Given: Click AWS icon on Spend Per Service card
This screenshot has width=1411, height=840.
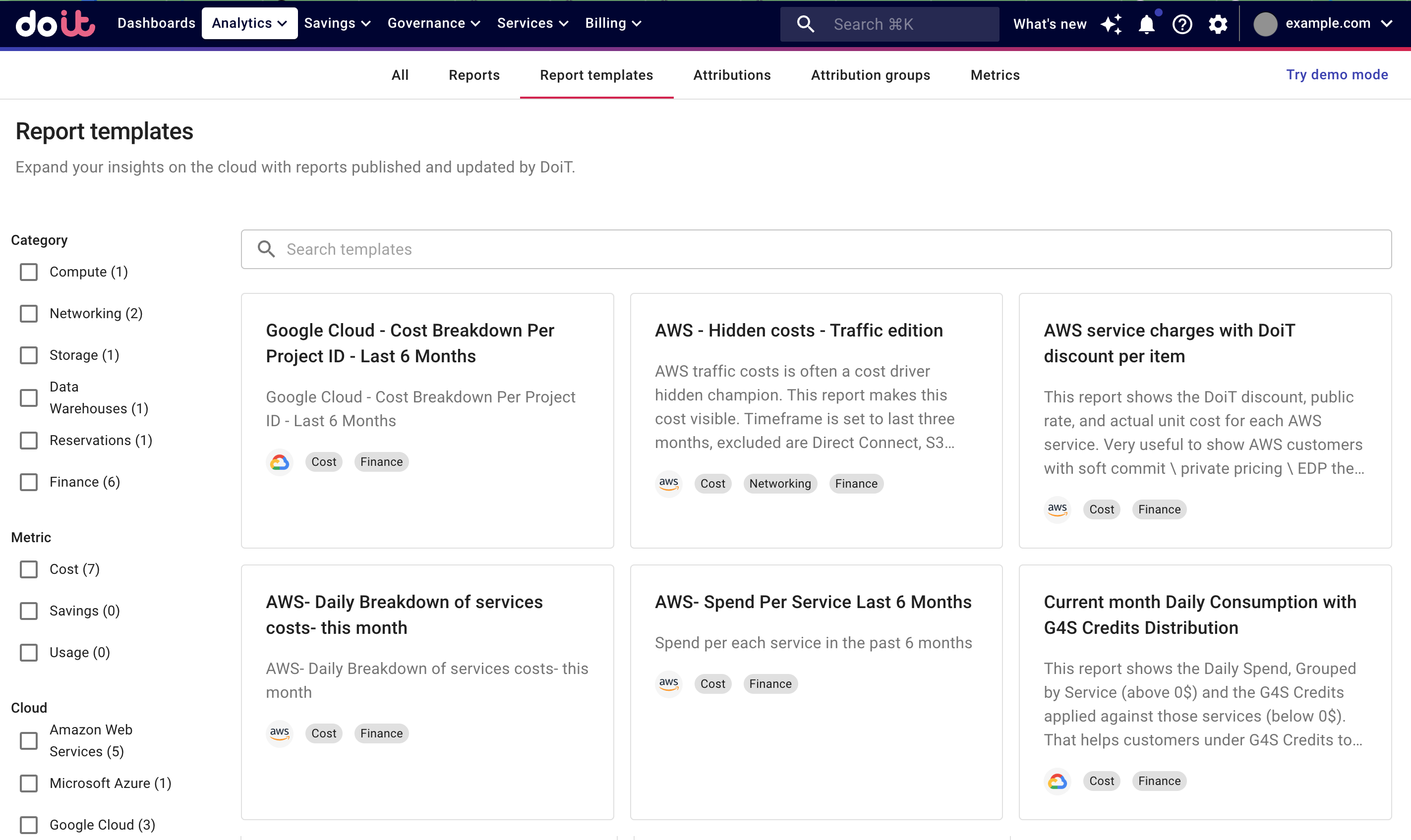Looking at the screenshot, I should tap(669, 683).
